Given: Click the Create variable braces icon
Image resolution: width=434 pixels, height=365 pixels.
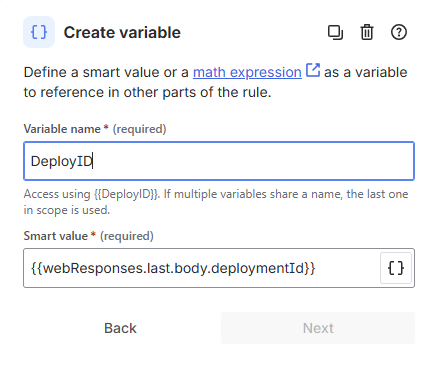Looking at the screenshot, I should point(39,32).
